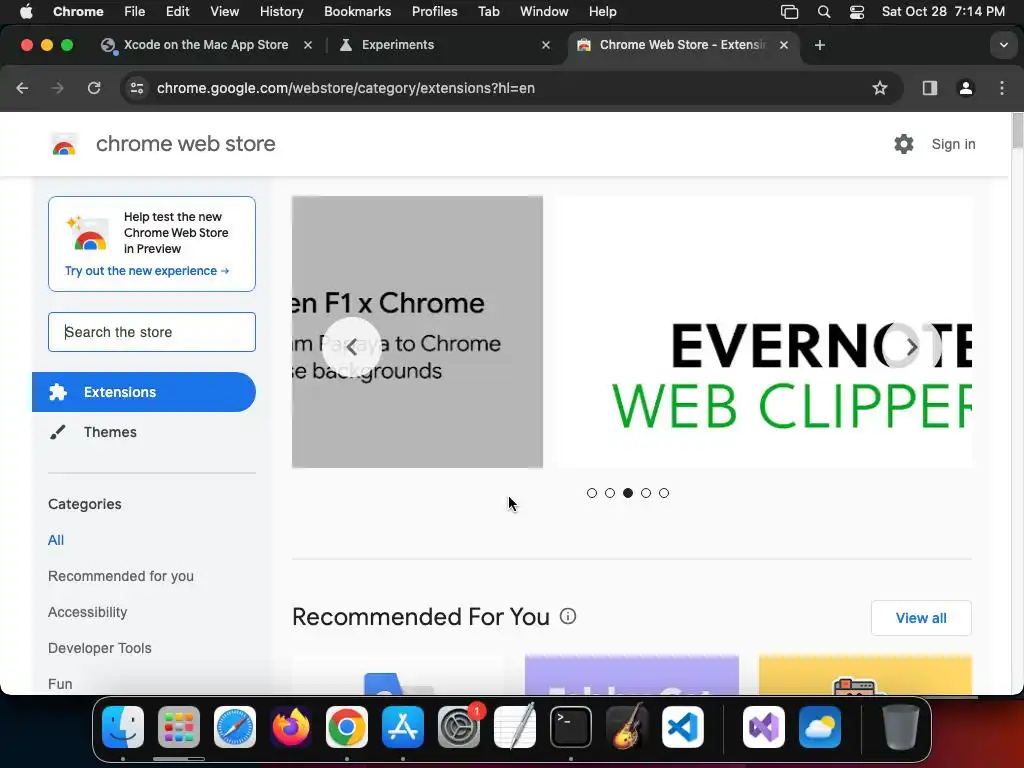Click Try out the new experience link
The height and width of the screenshot is (768, 1024).
coord(147,271)
